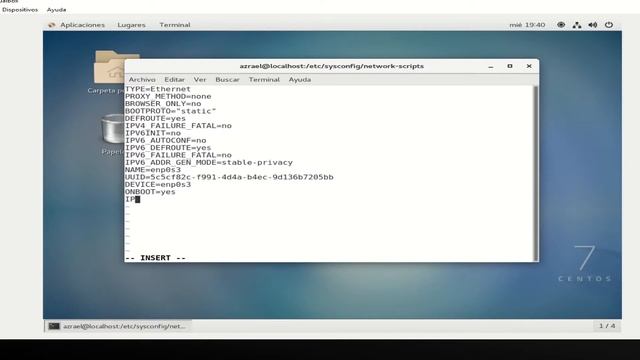Click the network status icon
The image size is (640, 360).
click(577, 25)
